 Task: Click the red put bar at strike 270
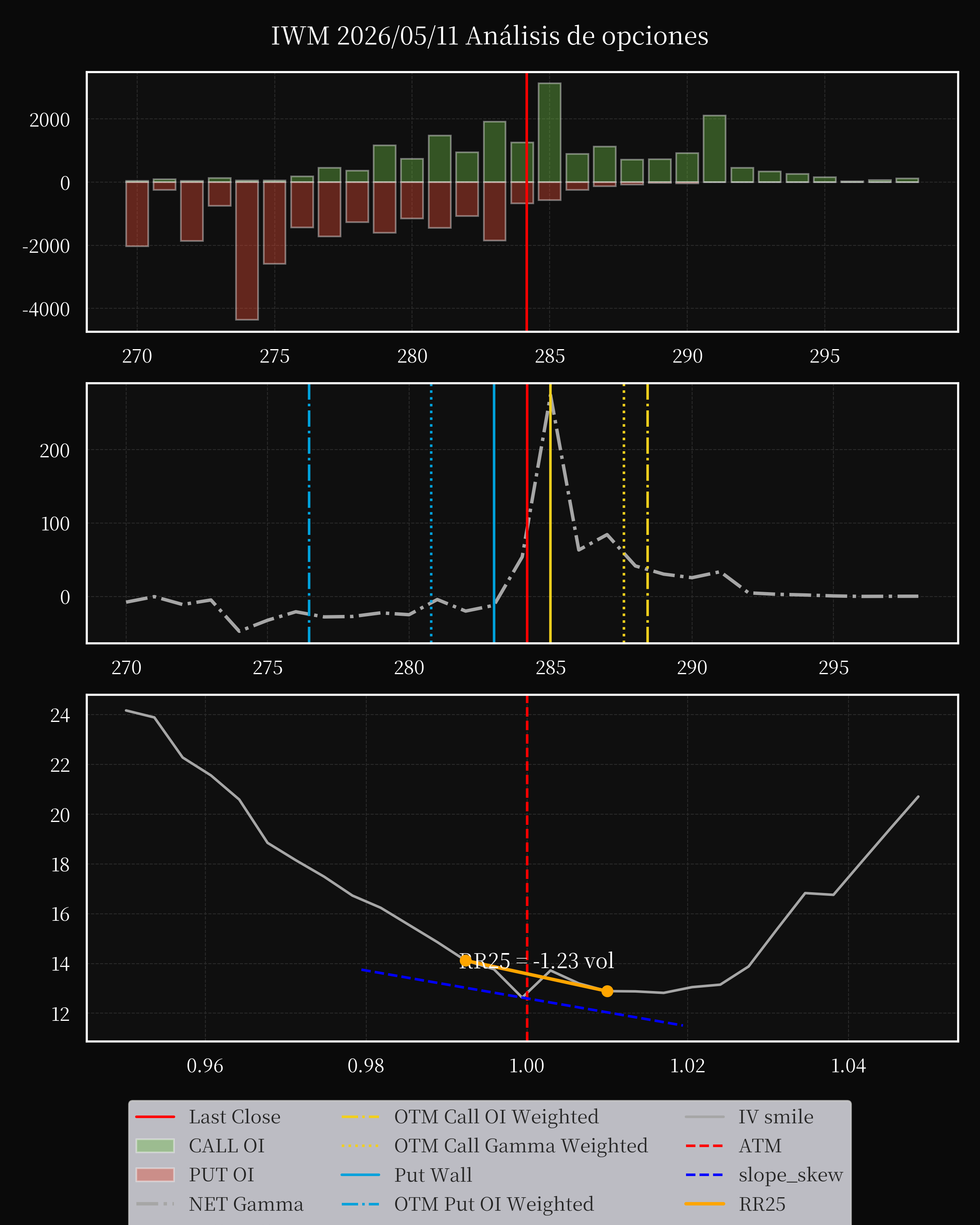coord(137,214)
